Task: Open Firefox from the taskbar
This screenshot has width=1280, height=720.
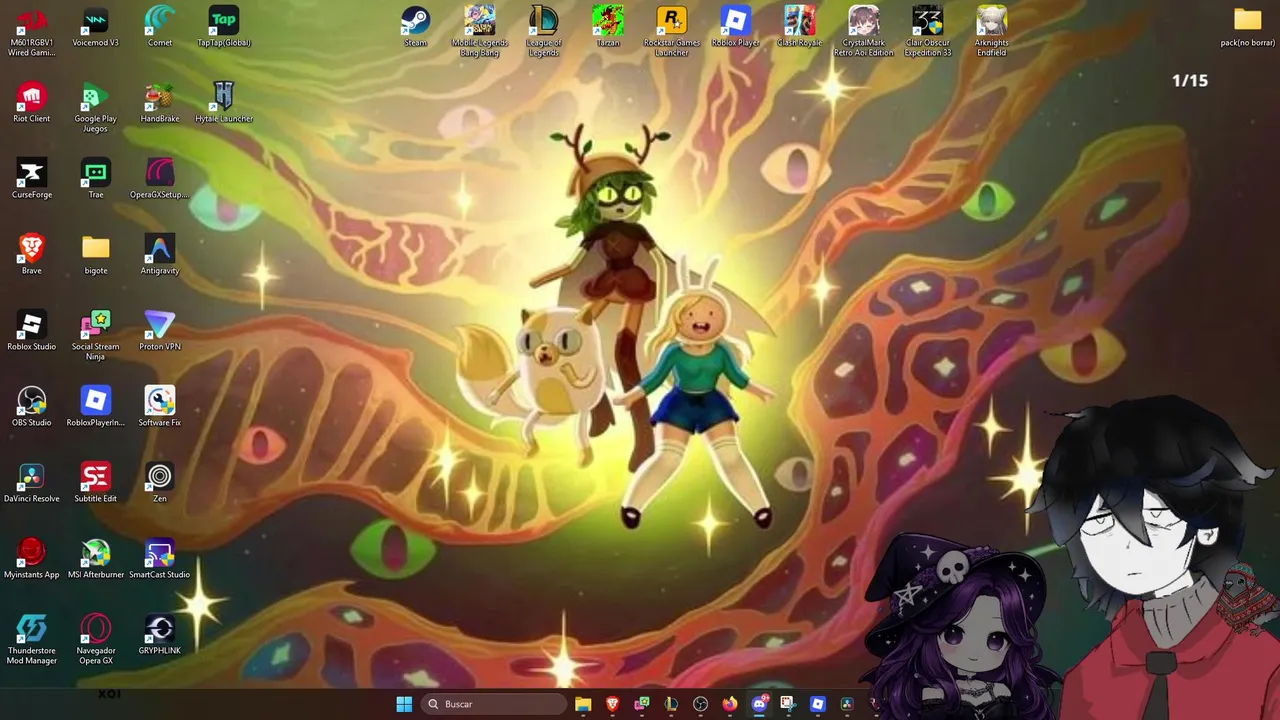Action: 730,704
